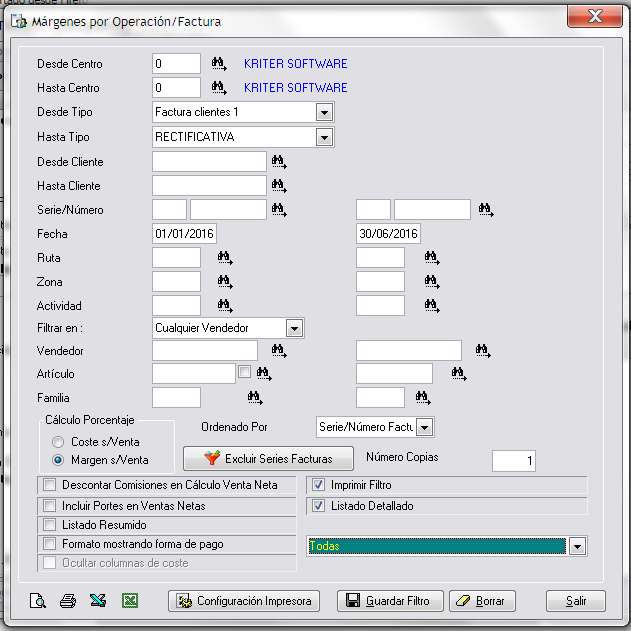Open the Filtrar en dropdown
The width and height of the screenshot is (631, 631).
pos(295,328)
